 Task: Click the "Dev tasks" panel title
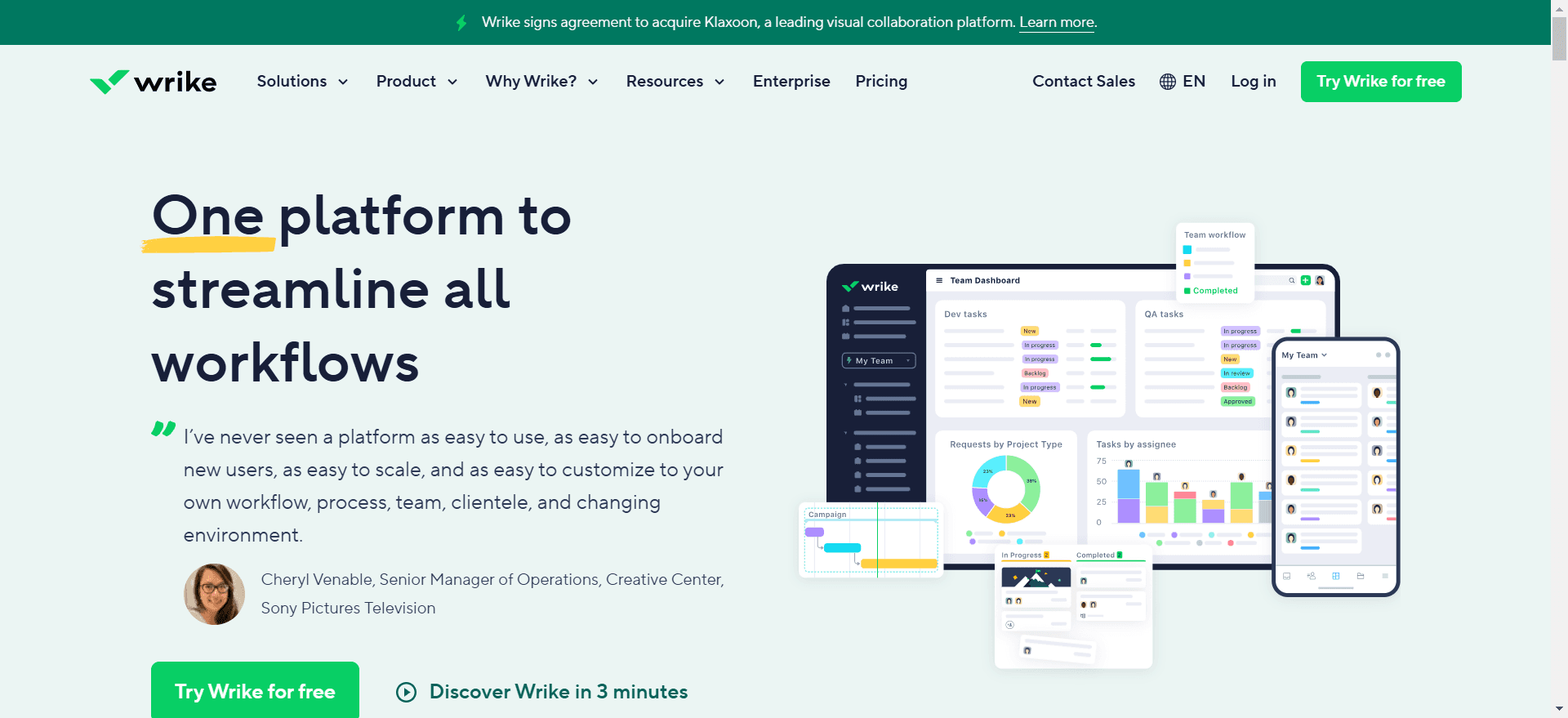(965, 314)
